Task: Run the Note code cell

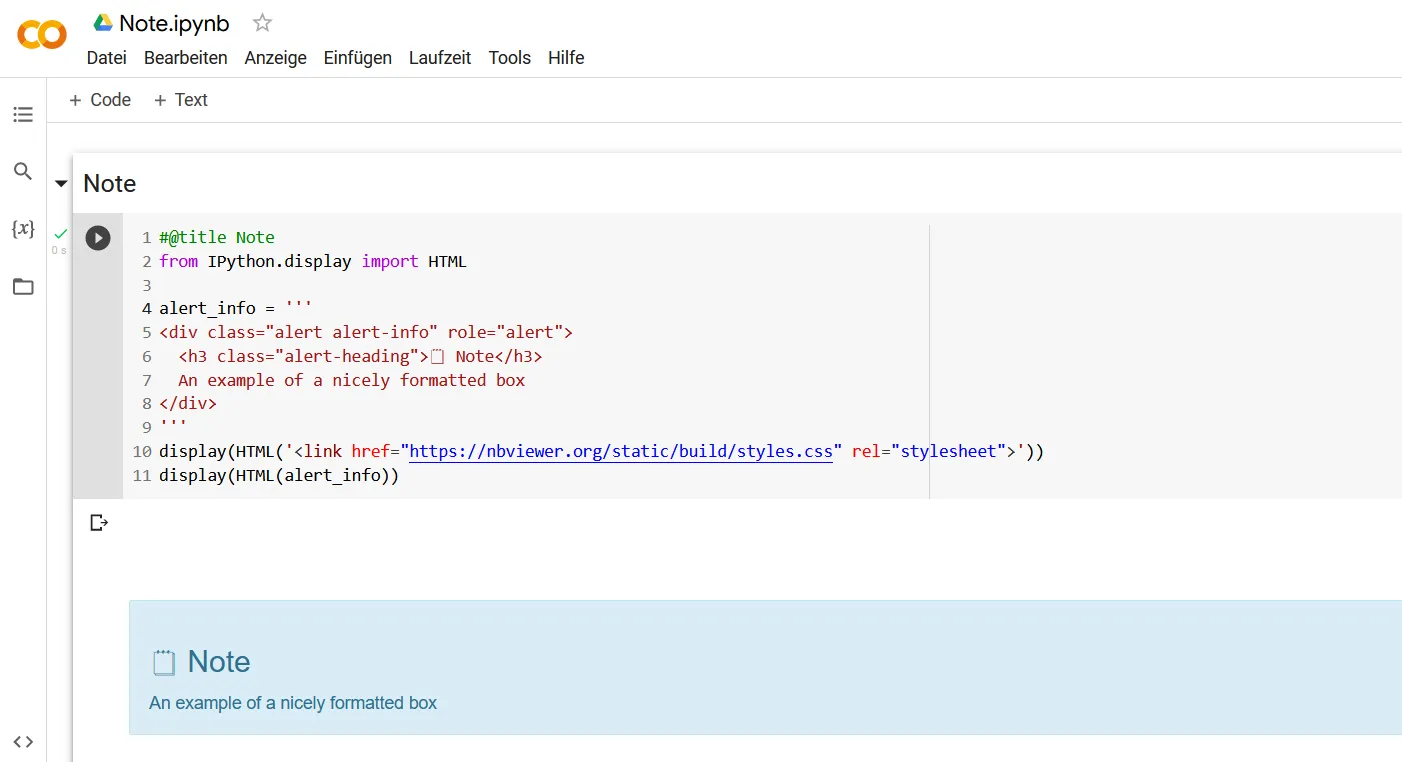Action: pos(98,238)
